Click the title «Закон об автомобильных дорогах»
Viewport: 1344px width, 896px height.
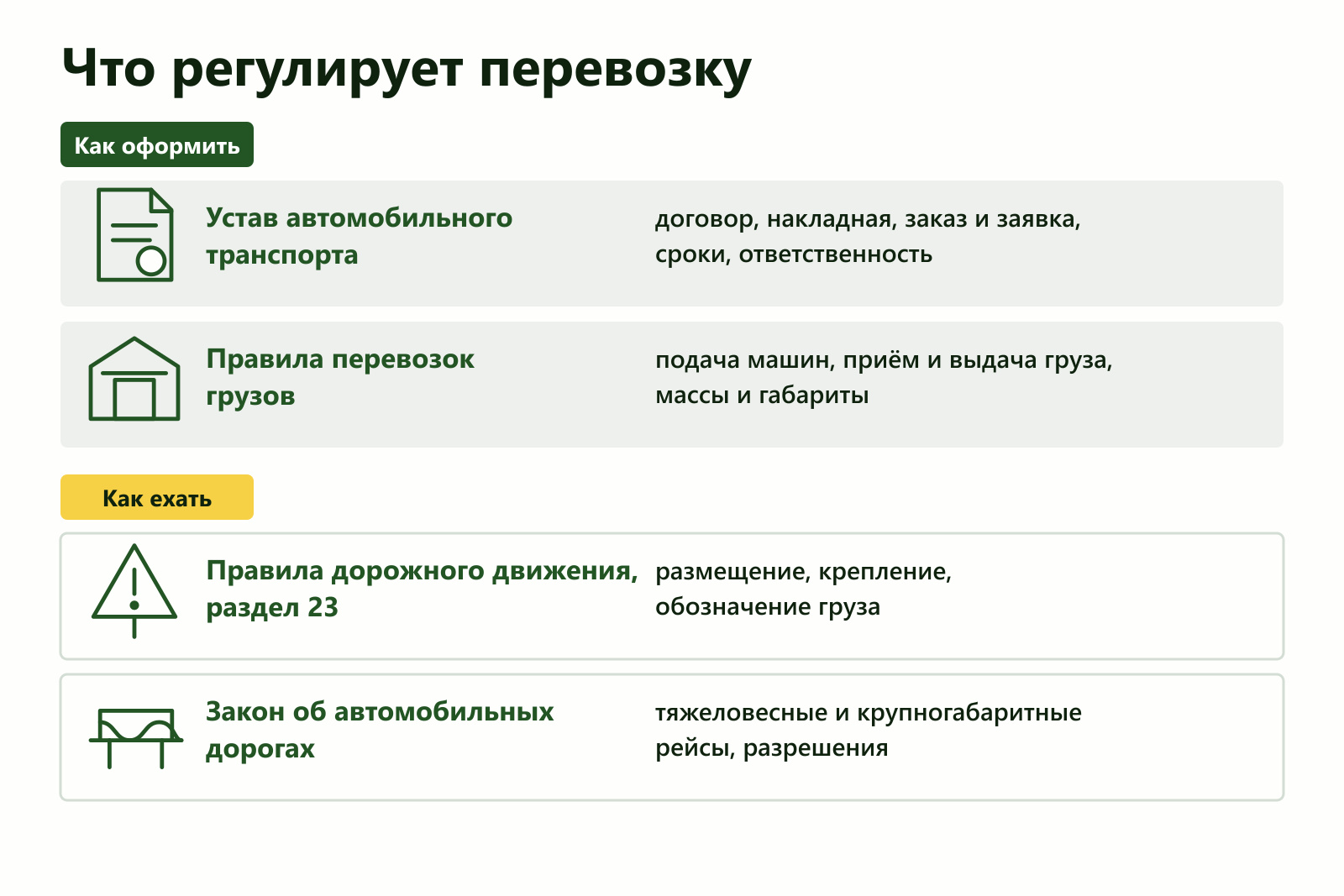[380, 730]
